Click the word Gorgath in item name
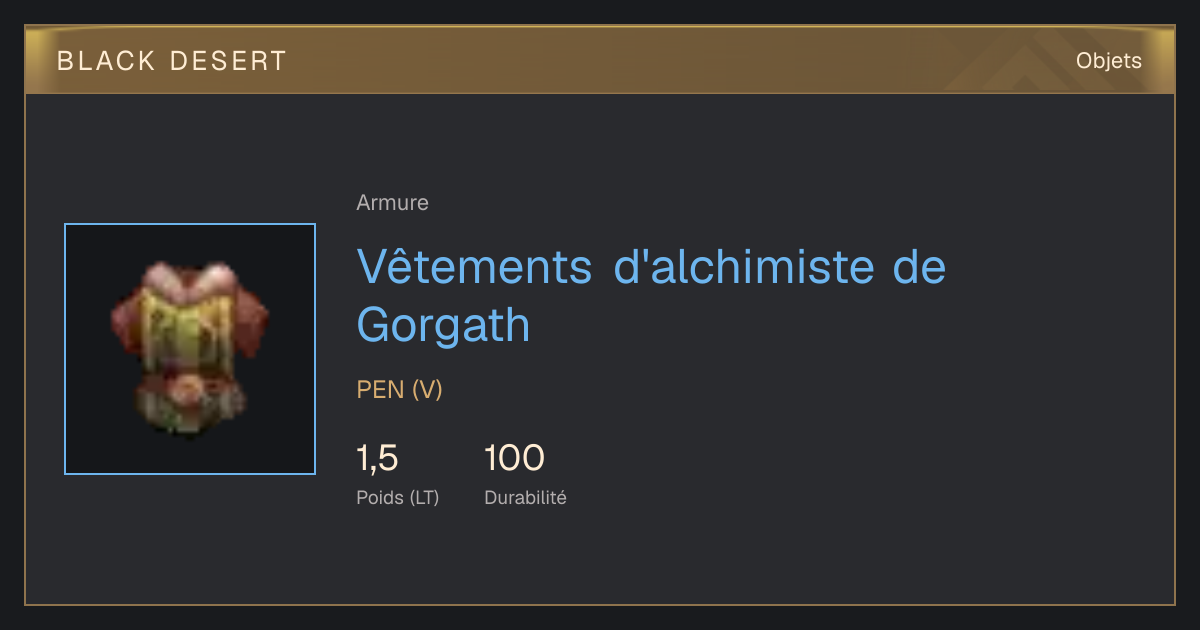Viewport: 1200px width, 630px height. click(443, 324)
